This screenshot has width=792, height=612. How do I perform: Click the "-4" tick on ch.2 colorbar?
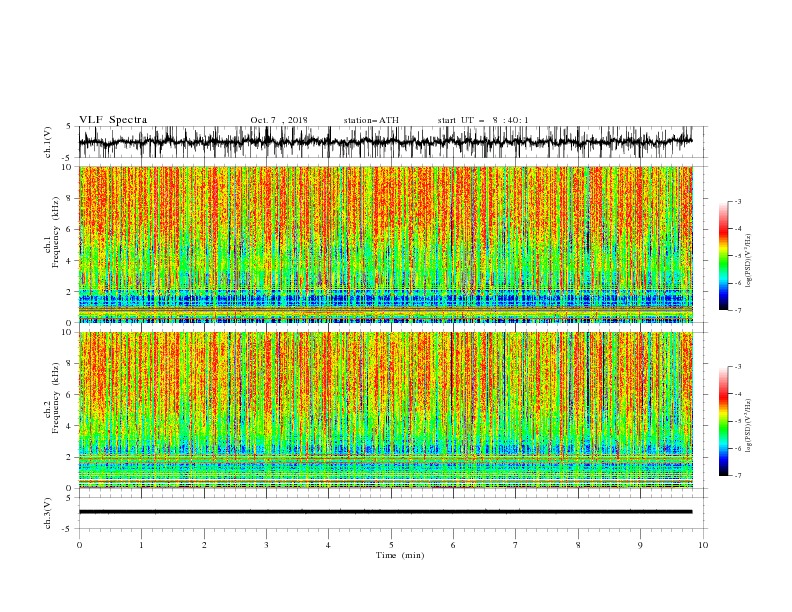[737, 394]
